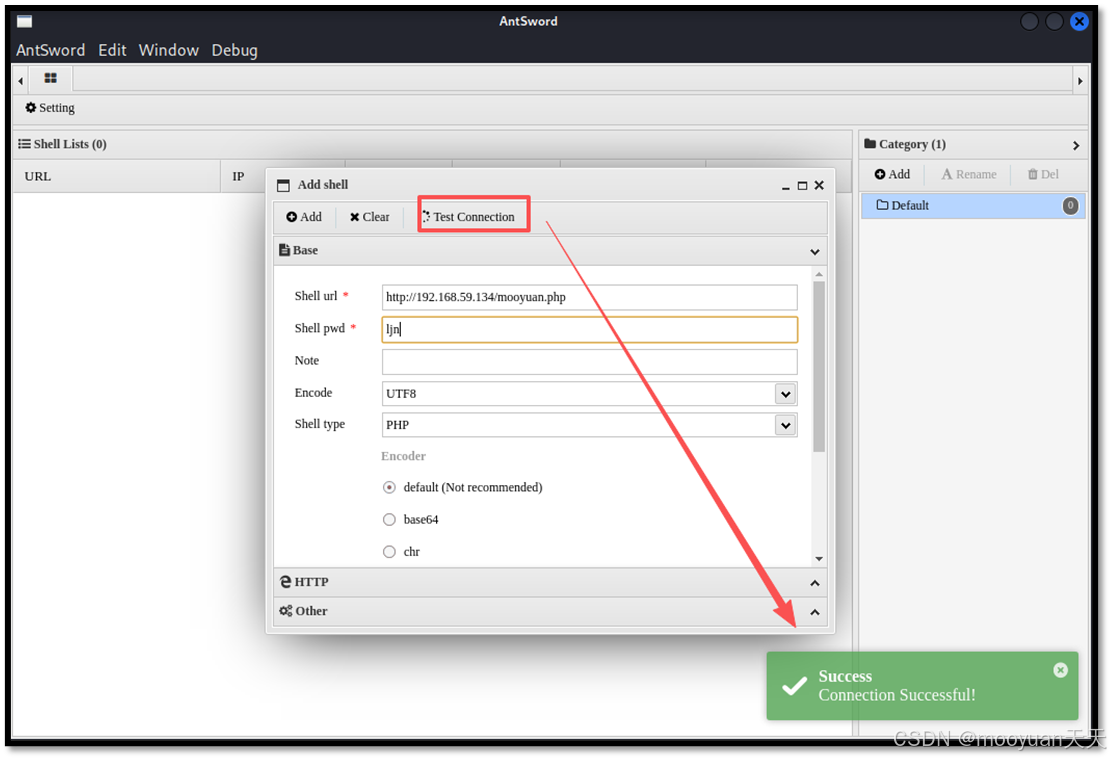Delete category with Del button
The image size is (1111, 759).
pos(1043,174)
